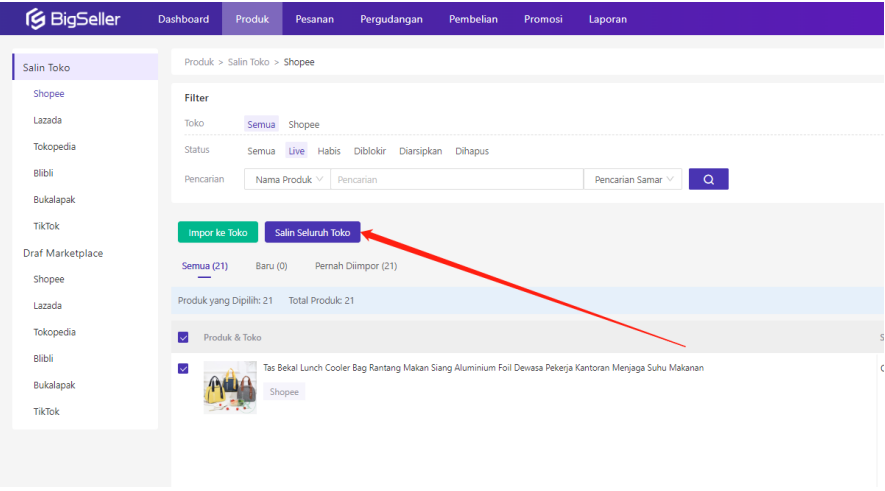Open Tokopedia under Draf Marketplace

(x=54, y=332)
